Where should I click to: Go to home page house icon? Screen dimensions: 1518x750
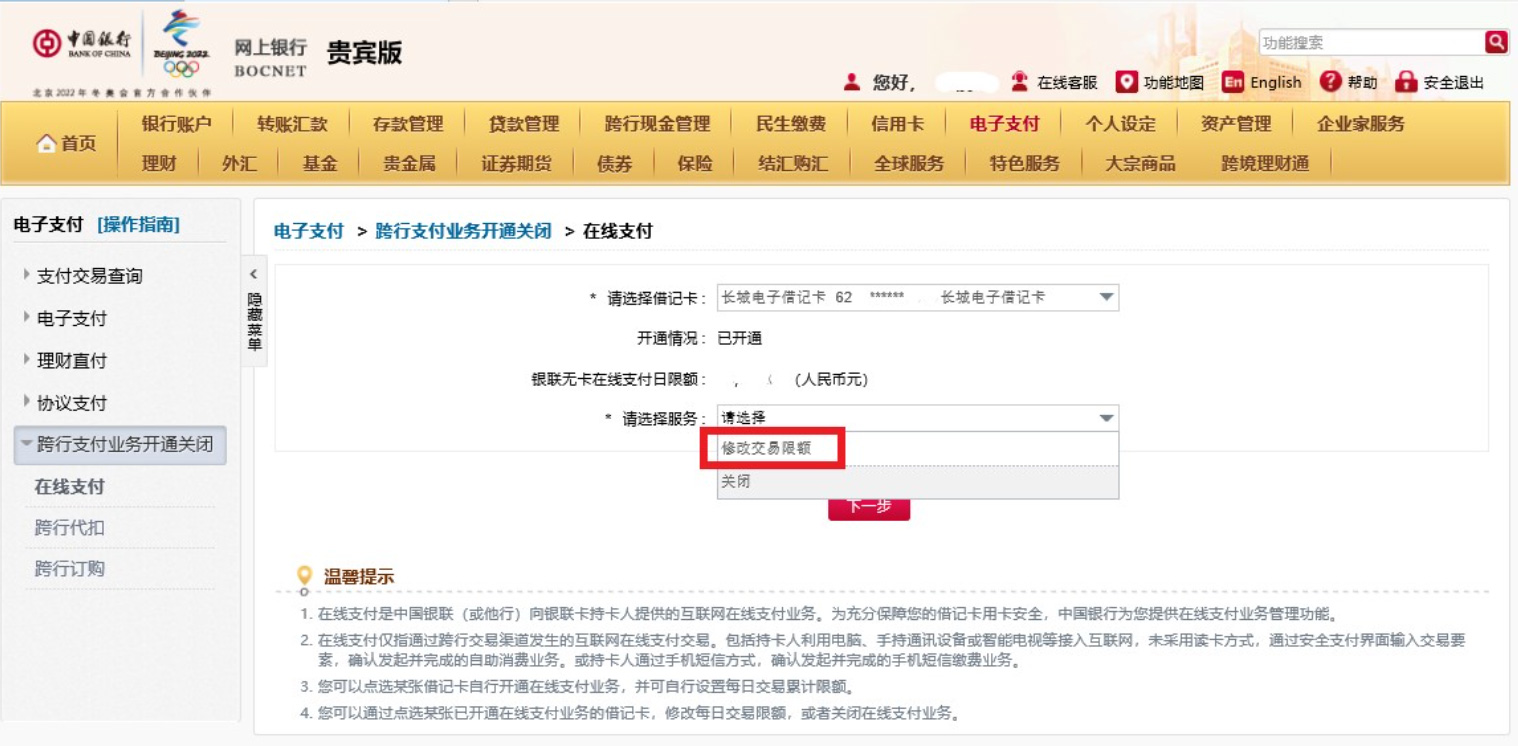click(47, 144)
